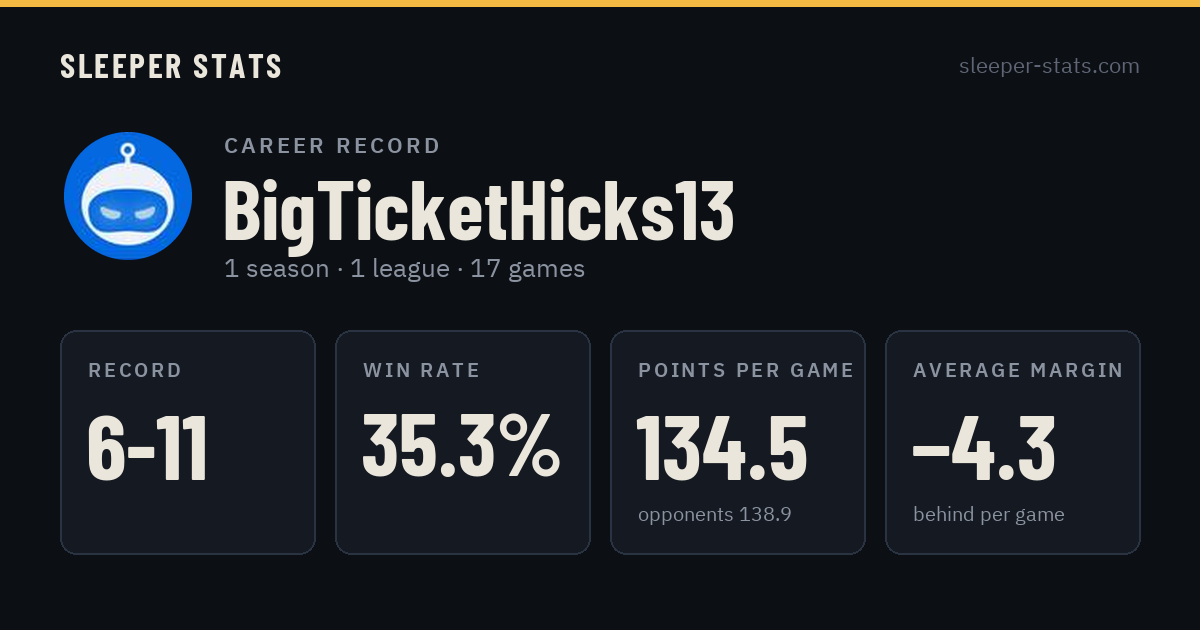Click the 35.3% win rate value
Viewport: 1200px width, 630px height.
pyautogui.click(x=461, y=446)
